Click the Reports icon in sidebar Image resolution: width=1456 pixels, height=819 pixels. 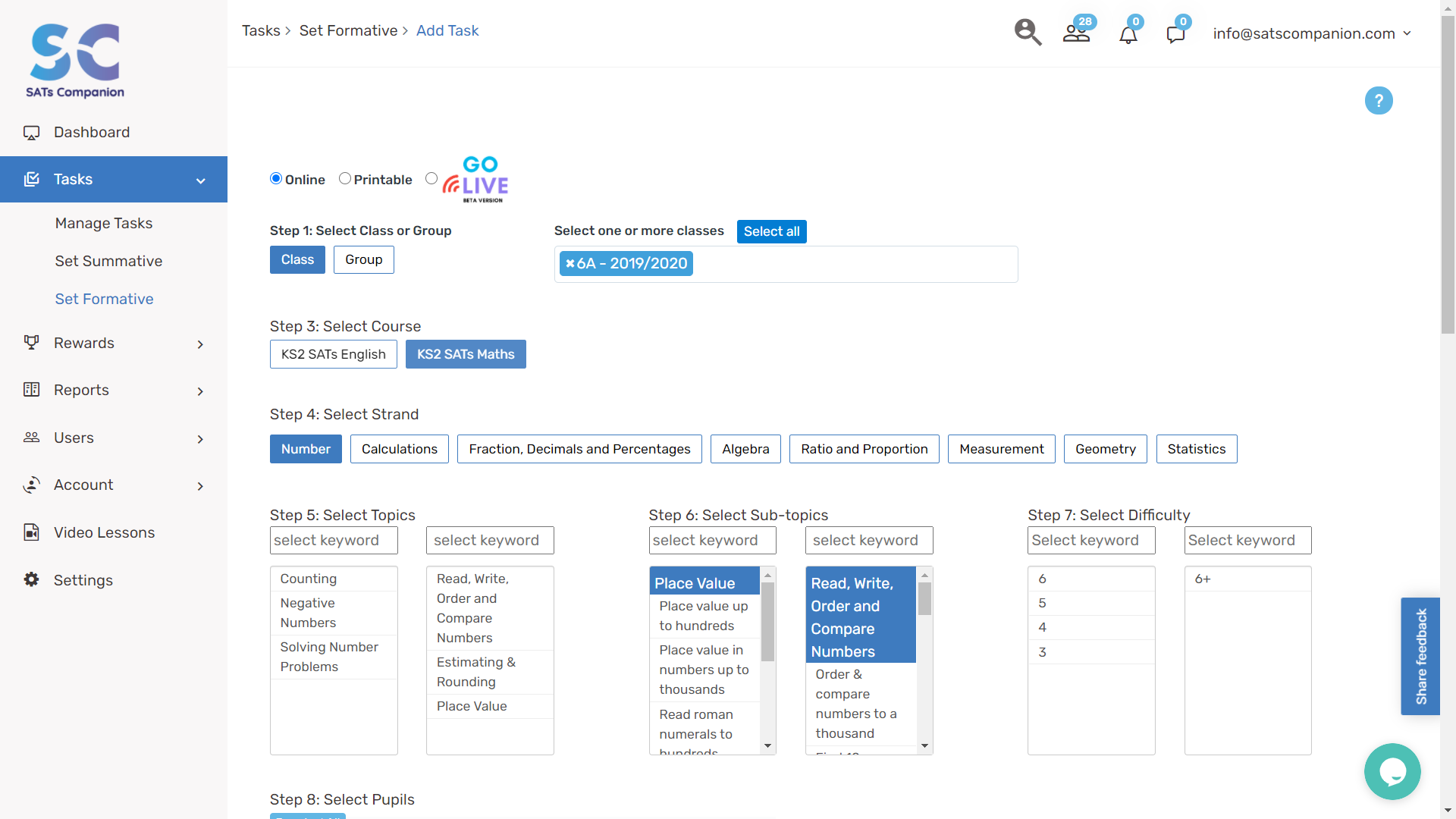31,390
